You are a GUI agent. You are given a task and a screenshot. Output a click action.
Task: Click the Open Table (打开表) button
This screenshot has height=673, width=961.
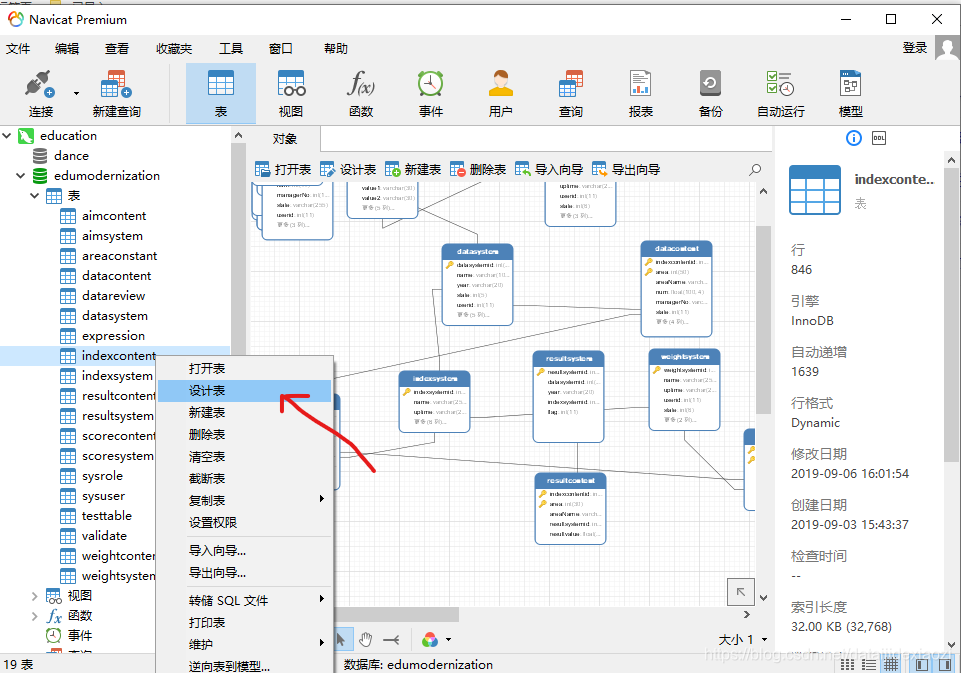(x=283, y=169)
